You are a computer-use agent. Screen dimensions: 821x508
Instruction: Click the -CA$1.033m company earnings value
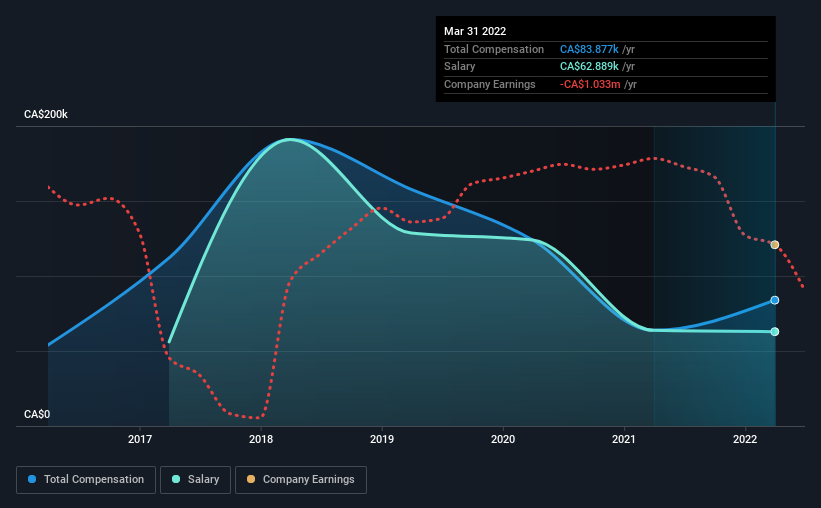590,84
